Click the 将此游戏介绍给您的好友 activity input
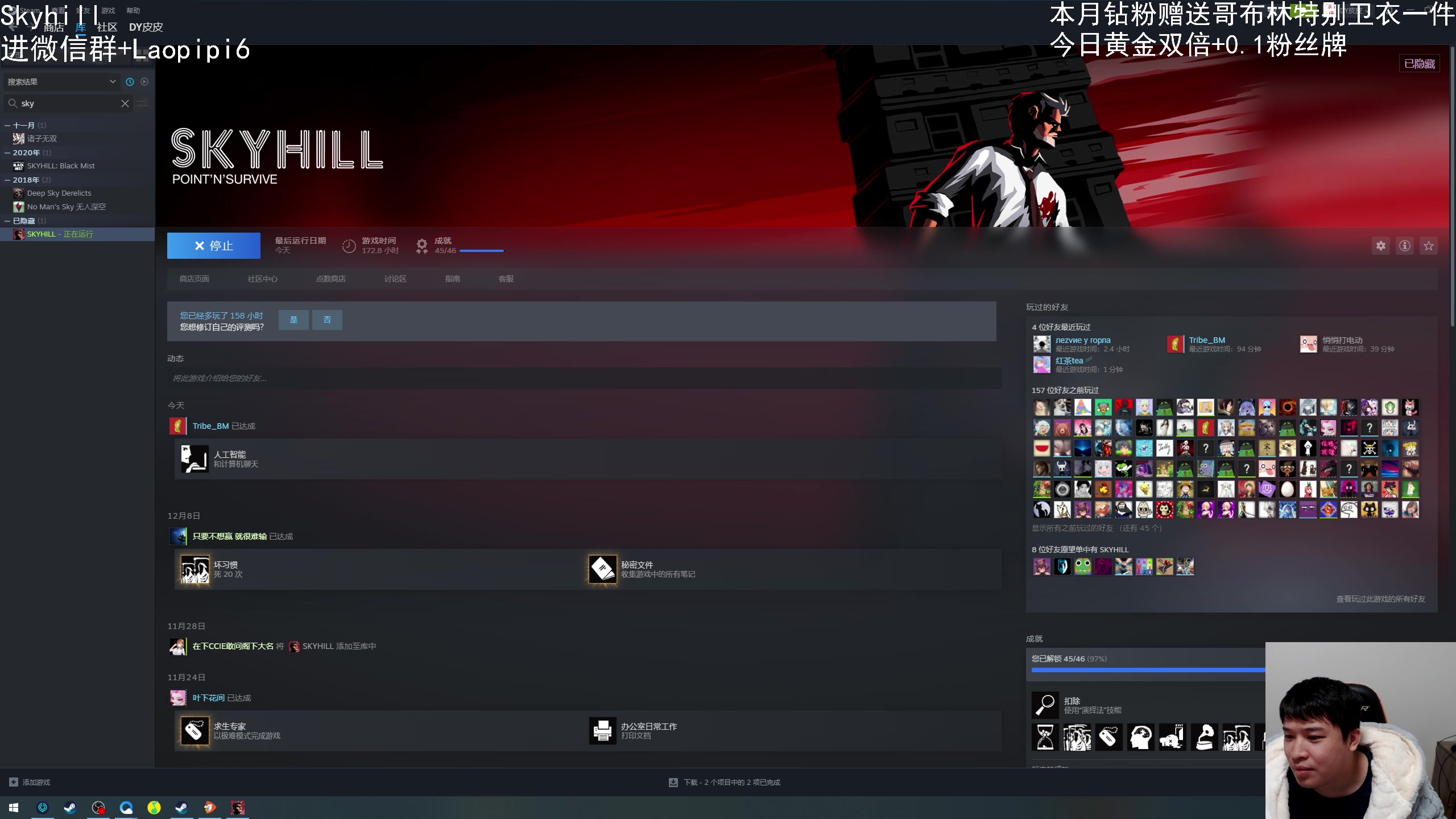The width and height of the screenshot is (1456, 819). 585,378
